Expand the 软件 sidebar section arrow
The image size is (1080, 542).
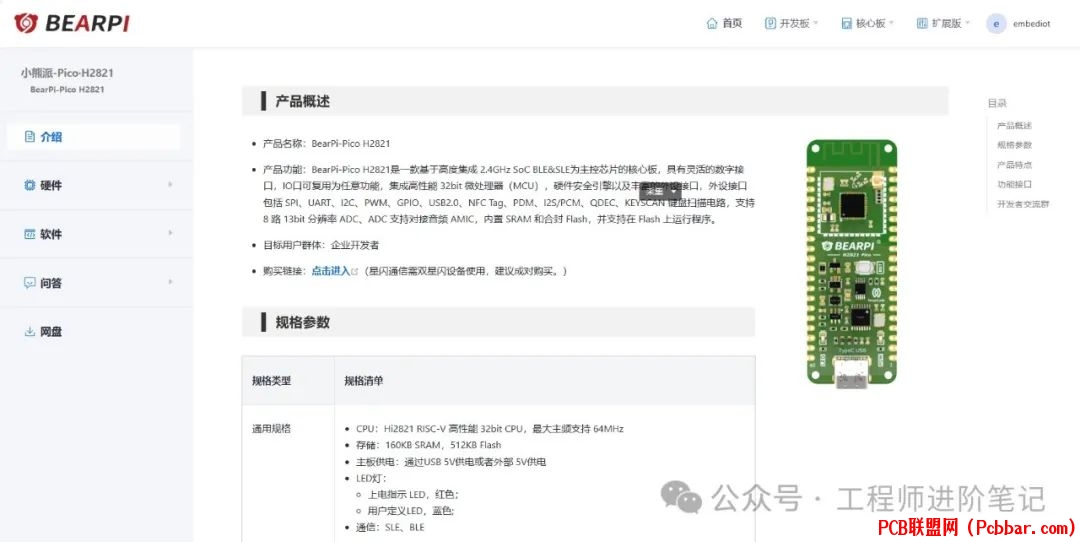(x=170, y=233)
